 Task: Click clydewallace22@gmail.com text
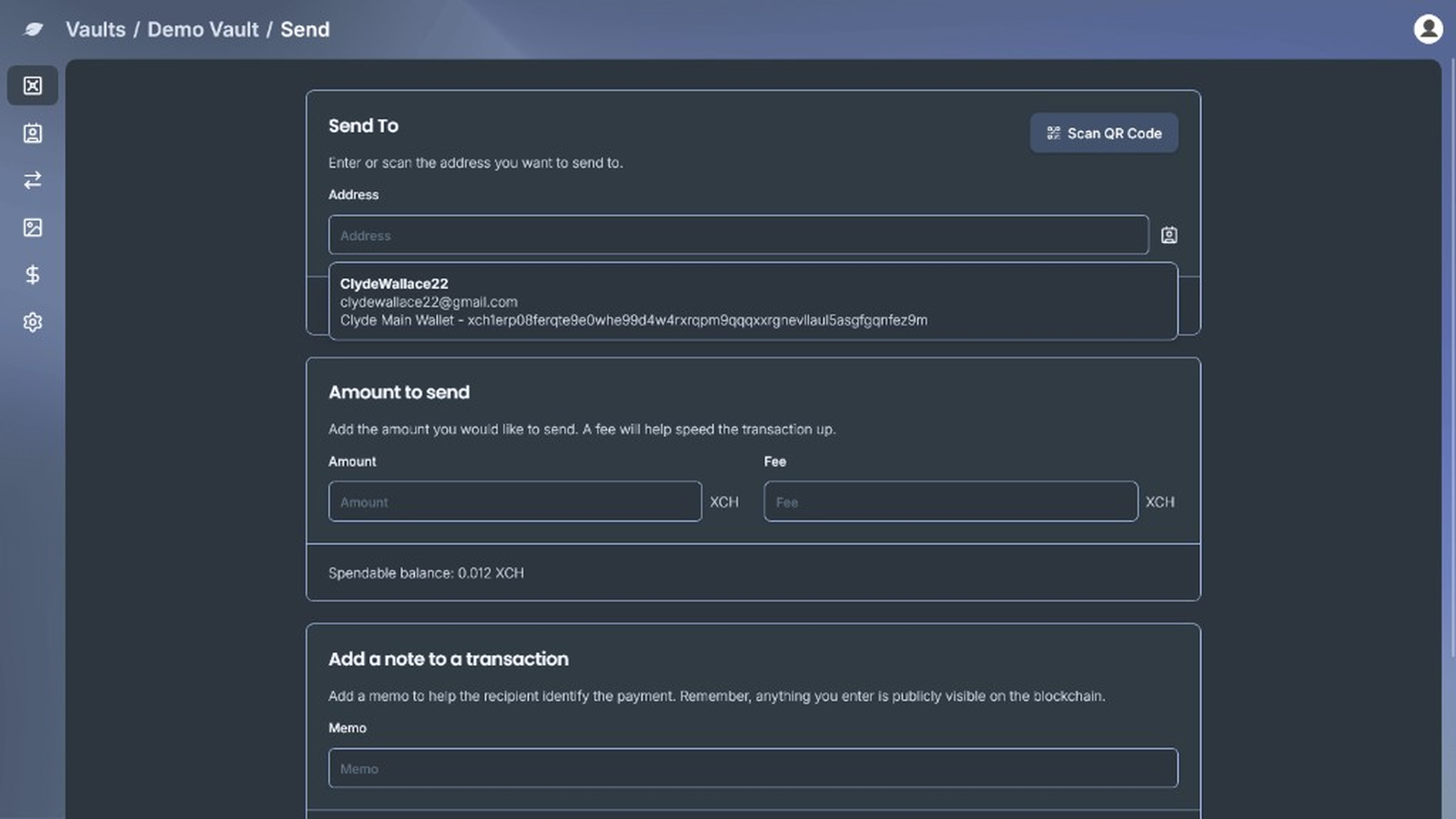429,302
